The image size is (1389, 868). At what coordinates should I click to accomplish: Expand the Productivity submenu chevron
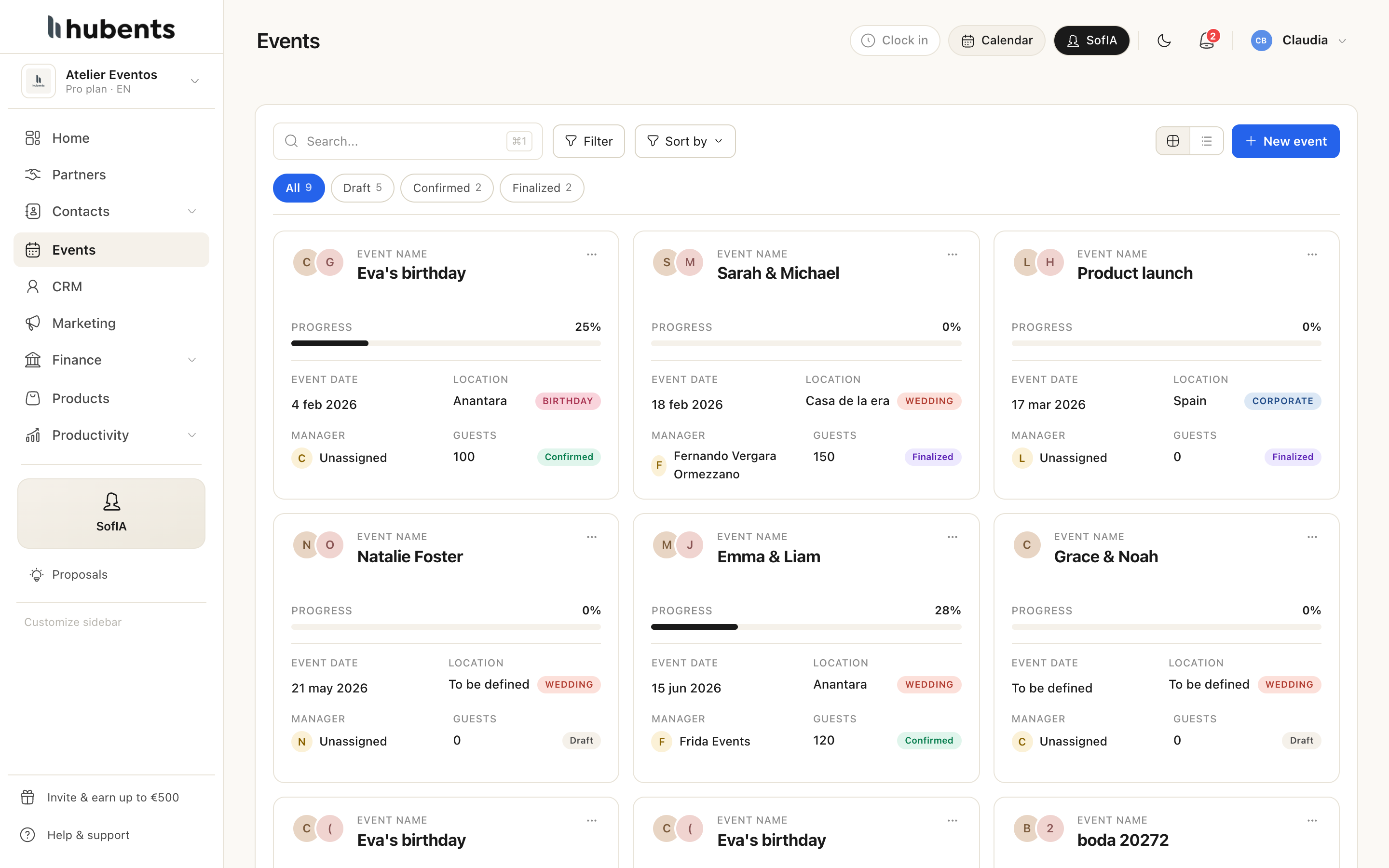click(191, 435)
